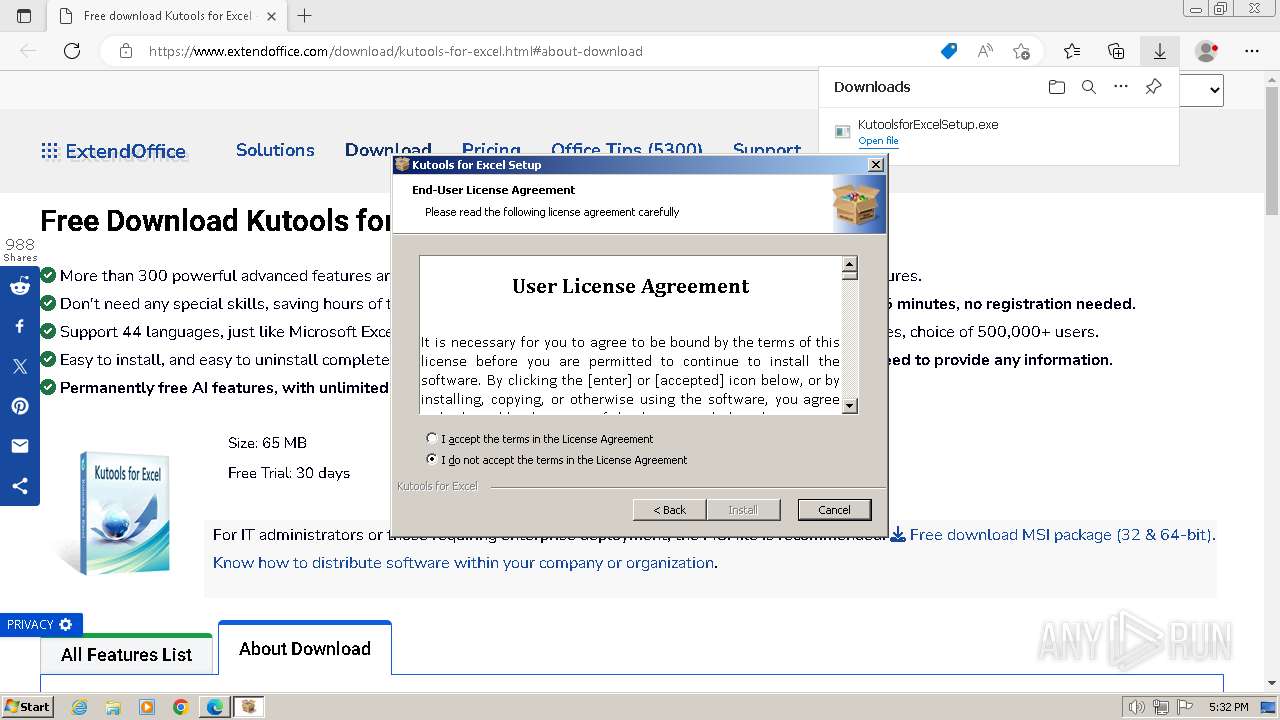Click the Kutools setup taskbar item

(248, 707)
